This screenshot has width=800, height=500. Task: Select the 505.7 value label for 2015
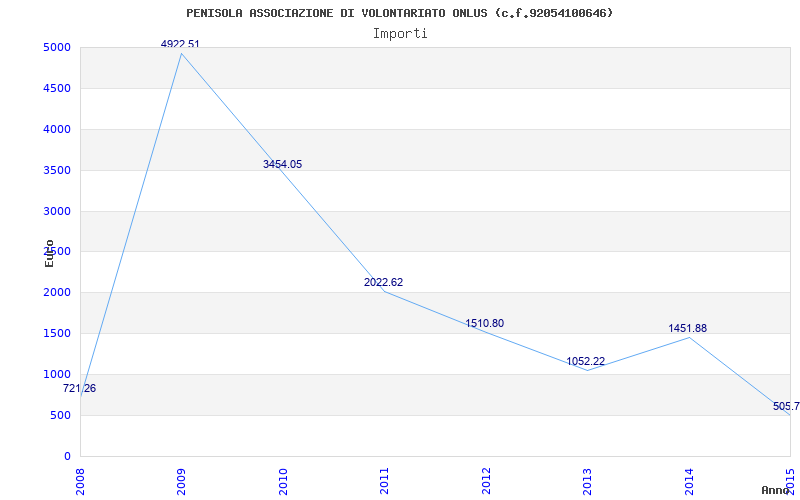786,407
